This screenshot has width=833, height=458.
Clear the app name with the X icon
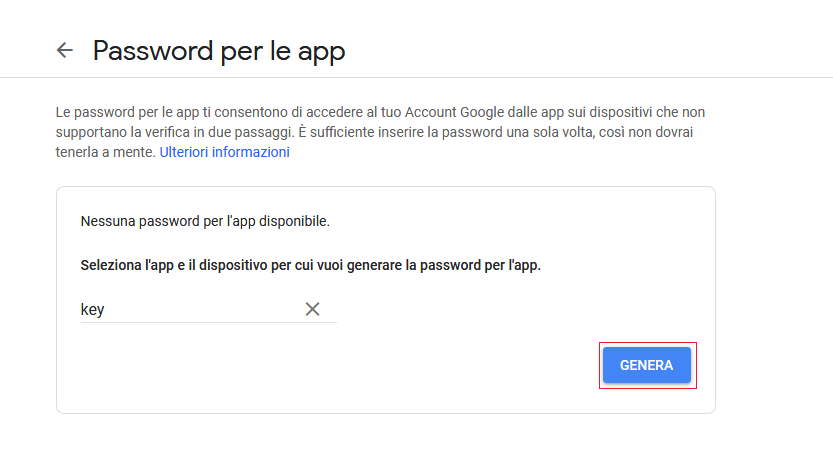312,309
